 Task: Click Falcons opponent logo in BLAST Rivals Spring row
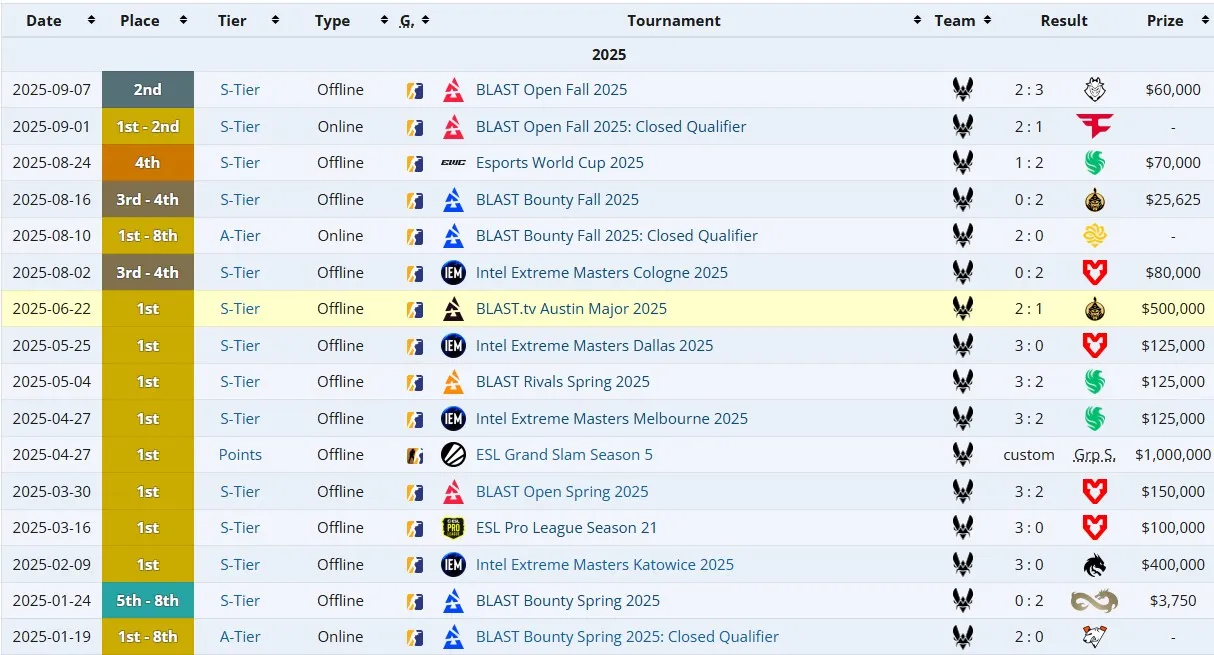click(1095, 382)
